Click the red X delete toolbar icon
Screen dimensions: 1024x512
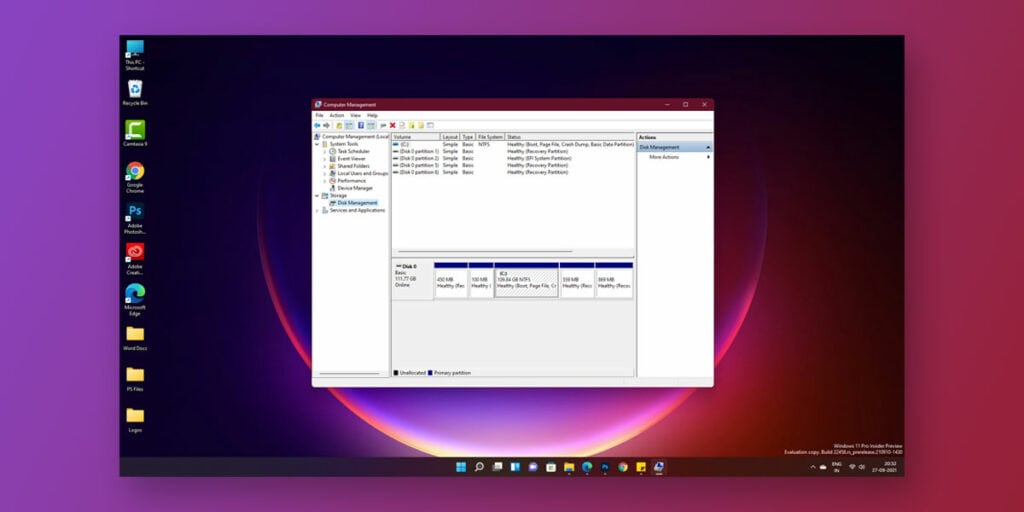[392, 125]
